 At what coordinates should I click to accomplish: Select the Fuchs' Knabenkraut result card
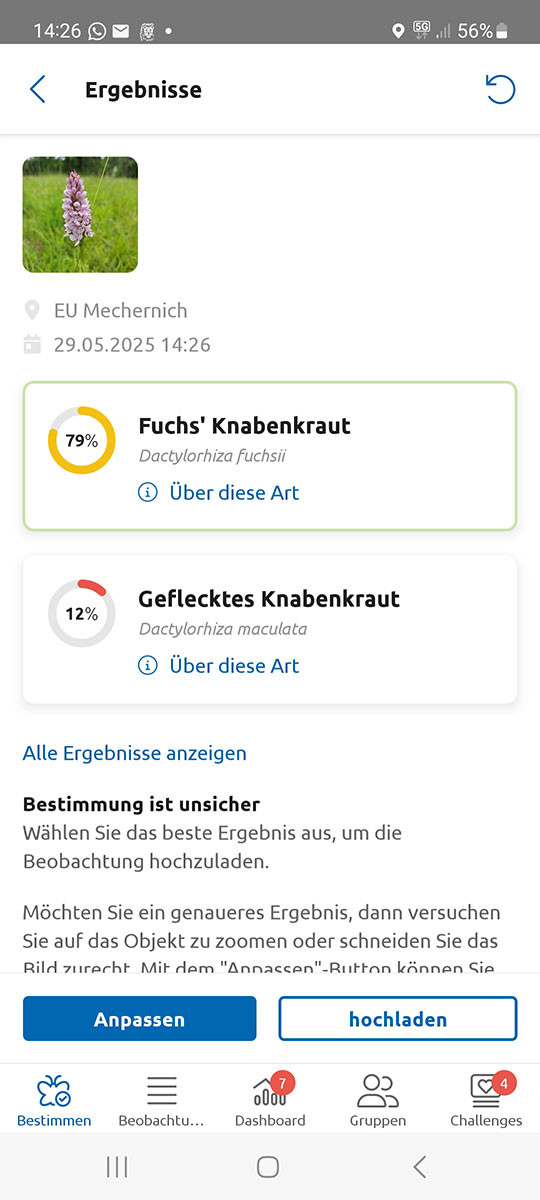click(270, 456)
